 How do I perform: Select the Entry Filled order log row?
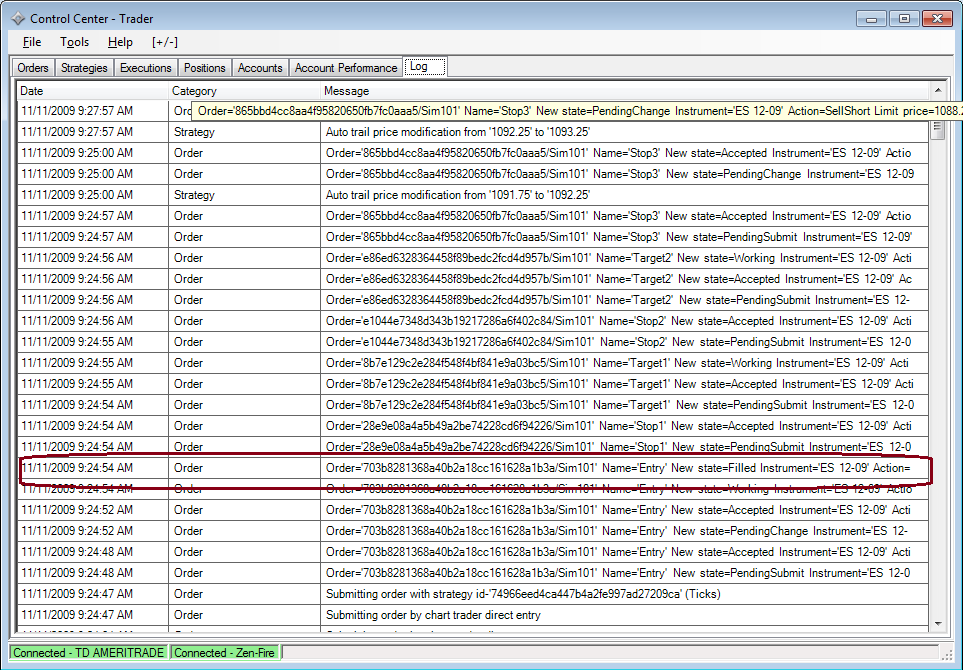(473, 468)
